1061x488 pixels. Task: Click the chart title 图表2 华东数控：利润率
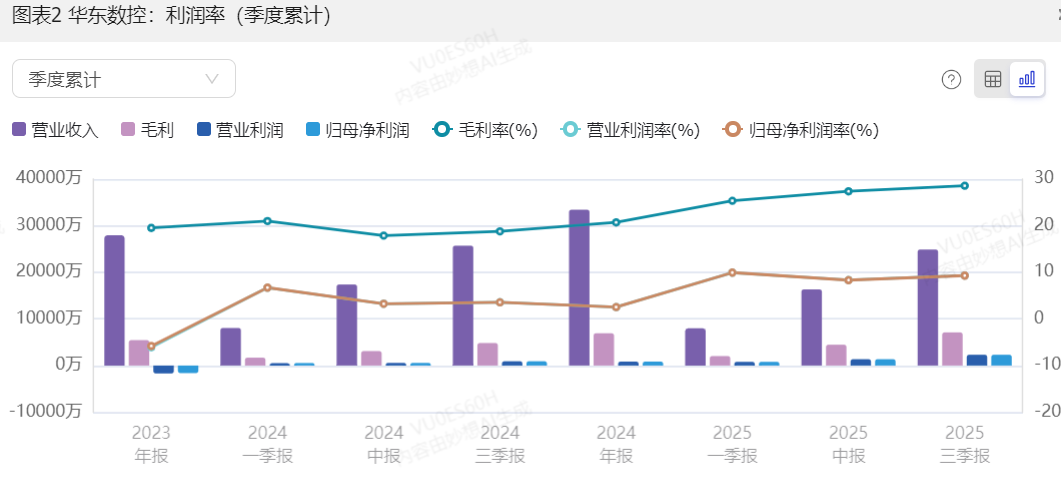171,16
